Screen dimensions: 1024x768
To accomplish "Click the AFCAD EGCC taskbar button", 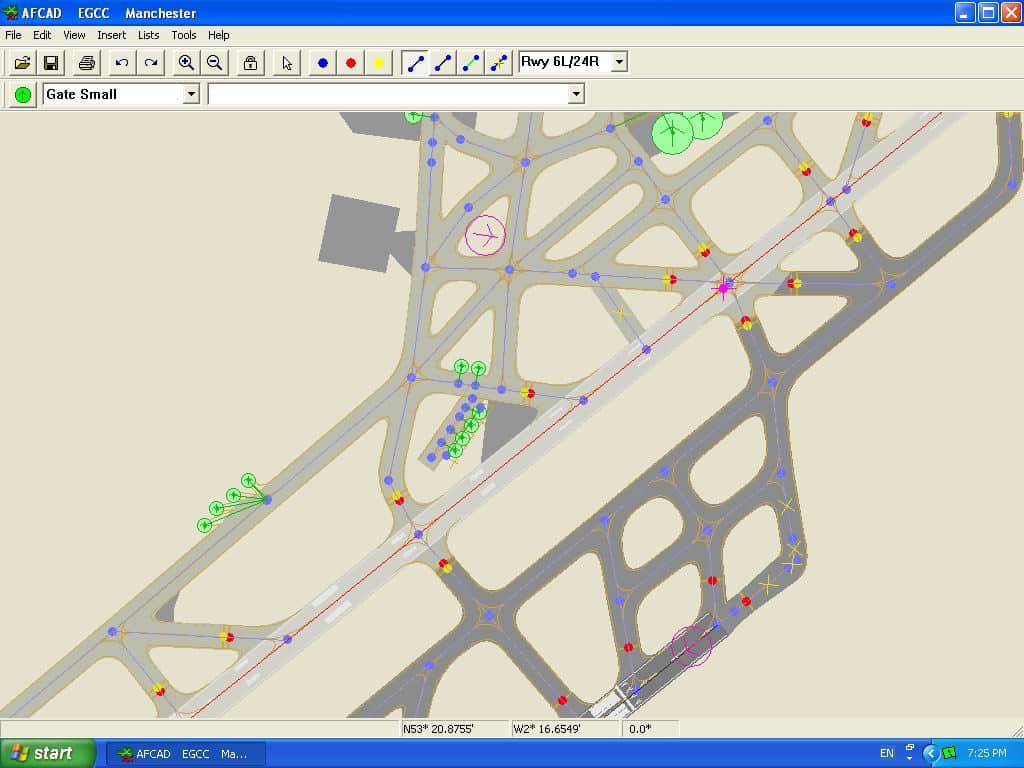I will coord(186,753).
